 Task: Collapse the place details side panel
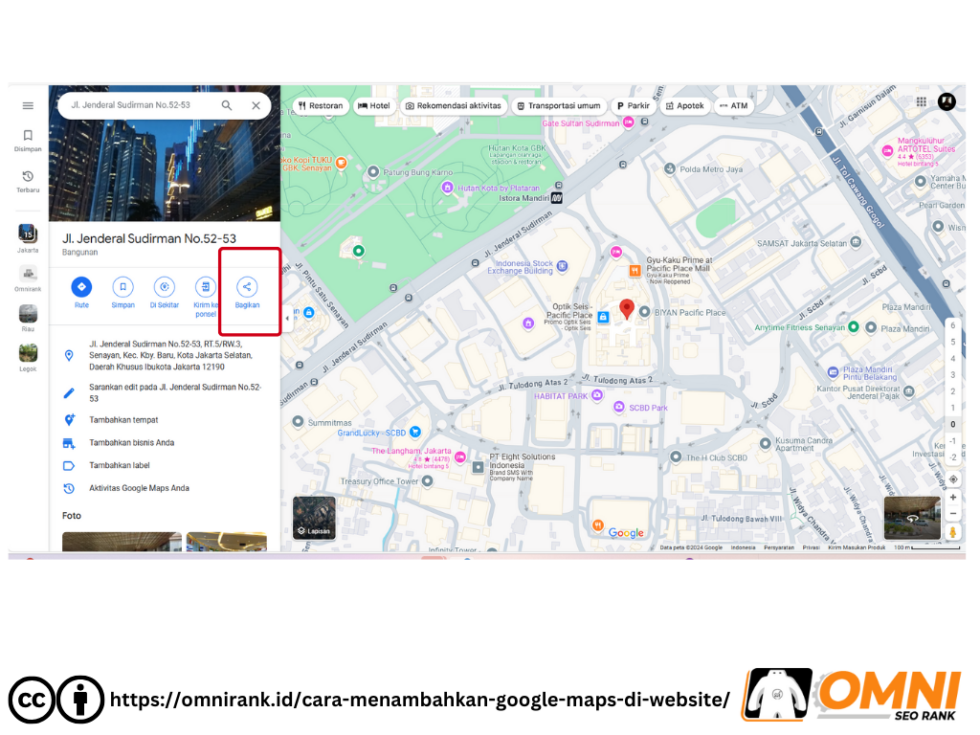287,318
